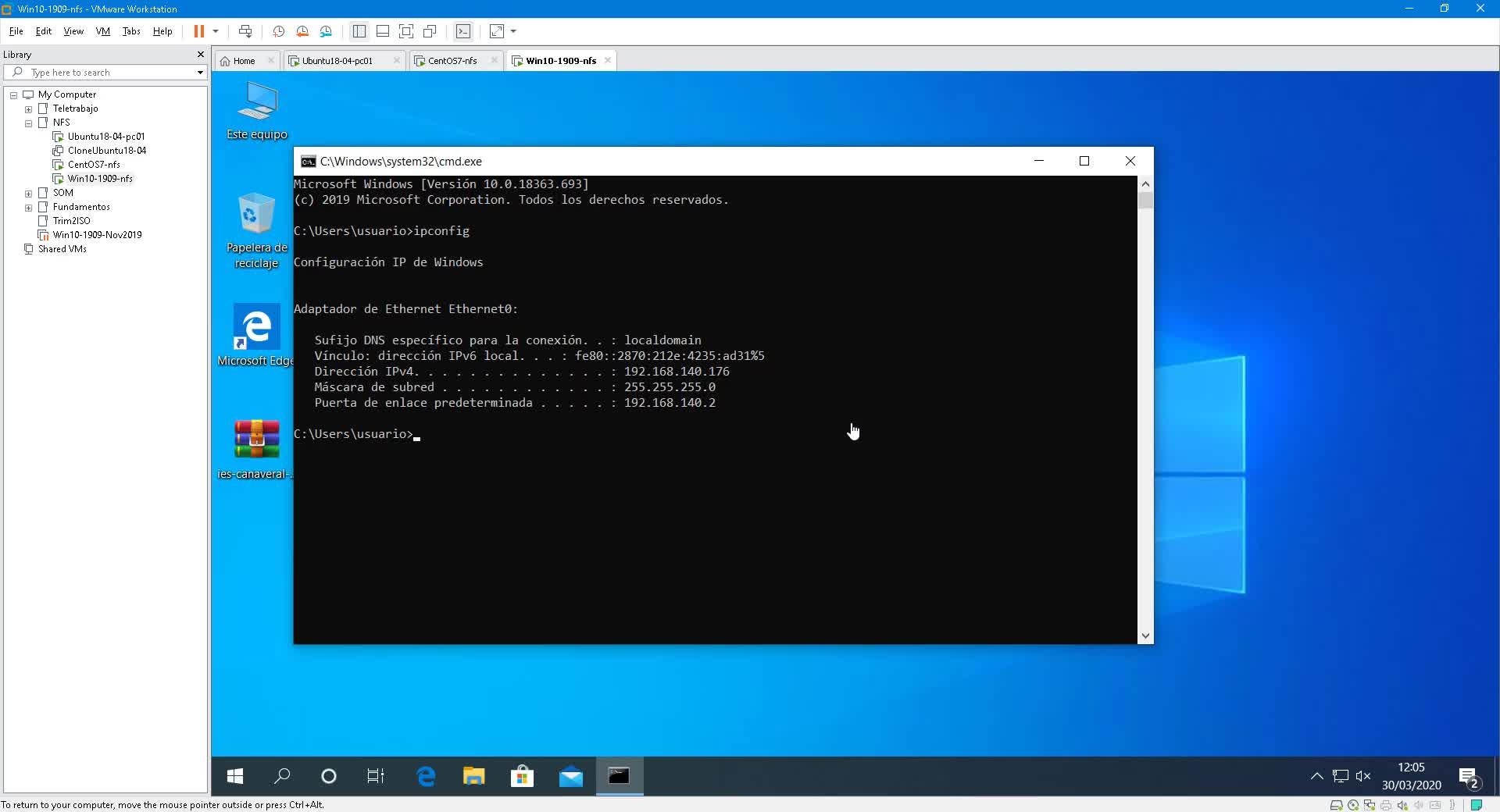Screen dimensions: 1500x812
Task: Open the snapshot manager (wrench clock icon)
Action: click(x=326, y=31)
